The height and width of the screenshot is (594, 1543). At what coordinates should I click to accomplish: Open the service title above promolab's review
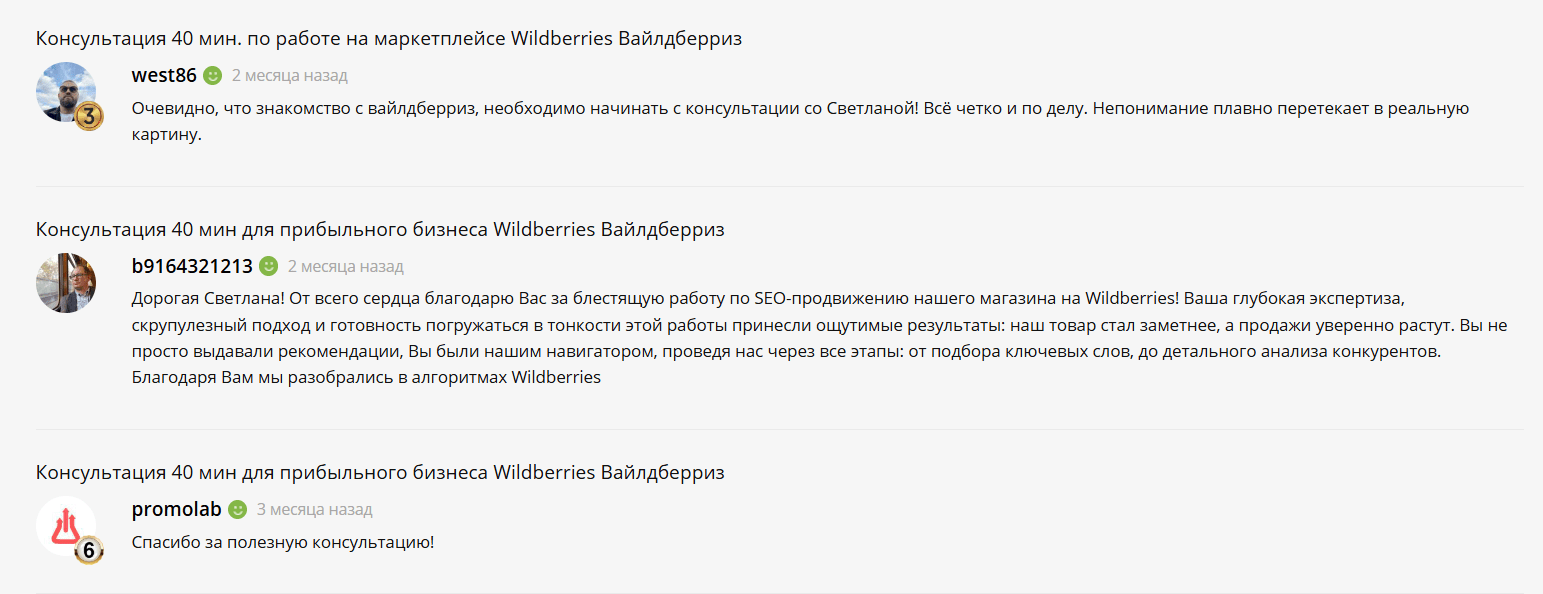point(380,472)
